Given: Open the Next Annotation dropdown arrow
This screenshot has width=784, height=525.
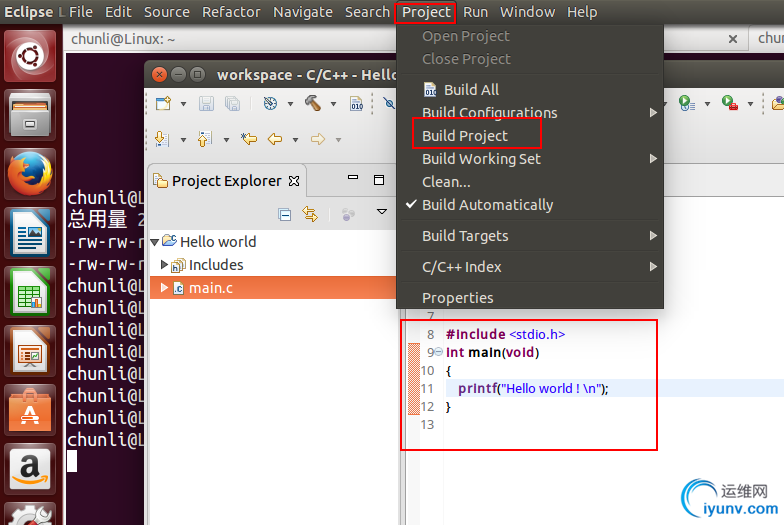Looking at the screenshot, I should 183,140.
